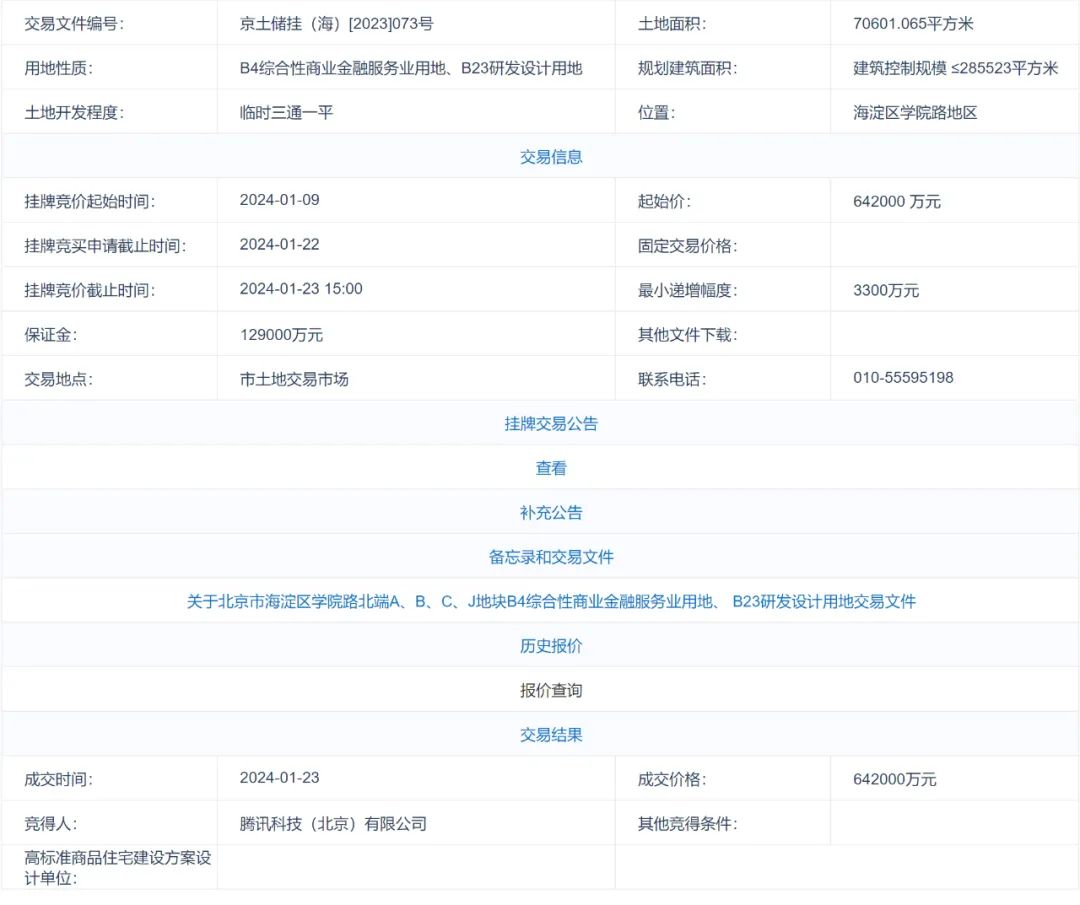1080x905 pixels.
Task: Click the 临时三通一平 value
Action: point(287,113)
